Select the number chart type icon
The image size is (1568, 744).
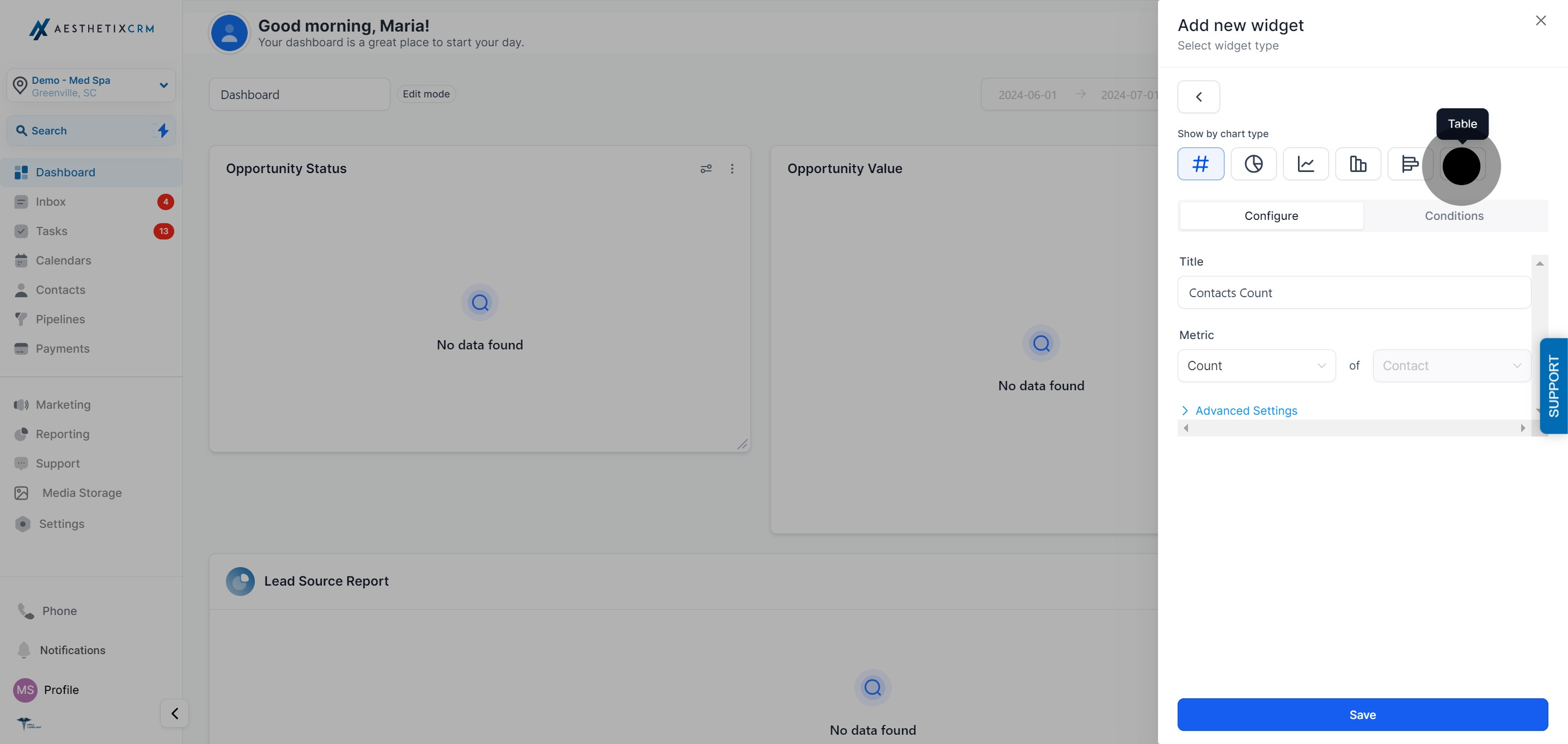[x=1200, y=164]
